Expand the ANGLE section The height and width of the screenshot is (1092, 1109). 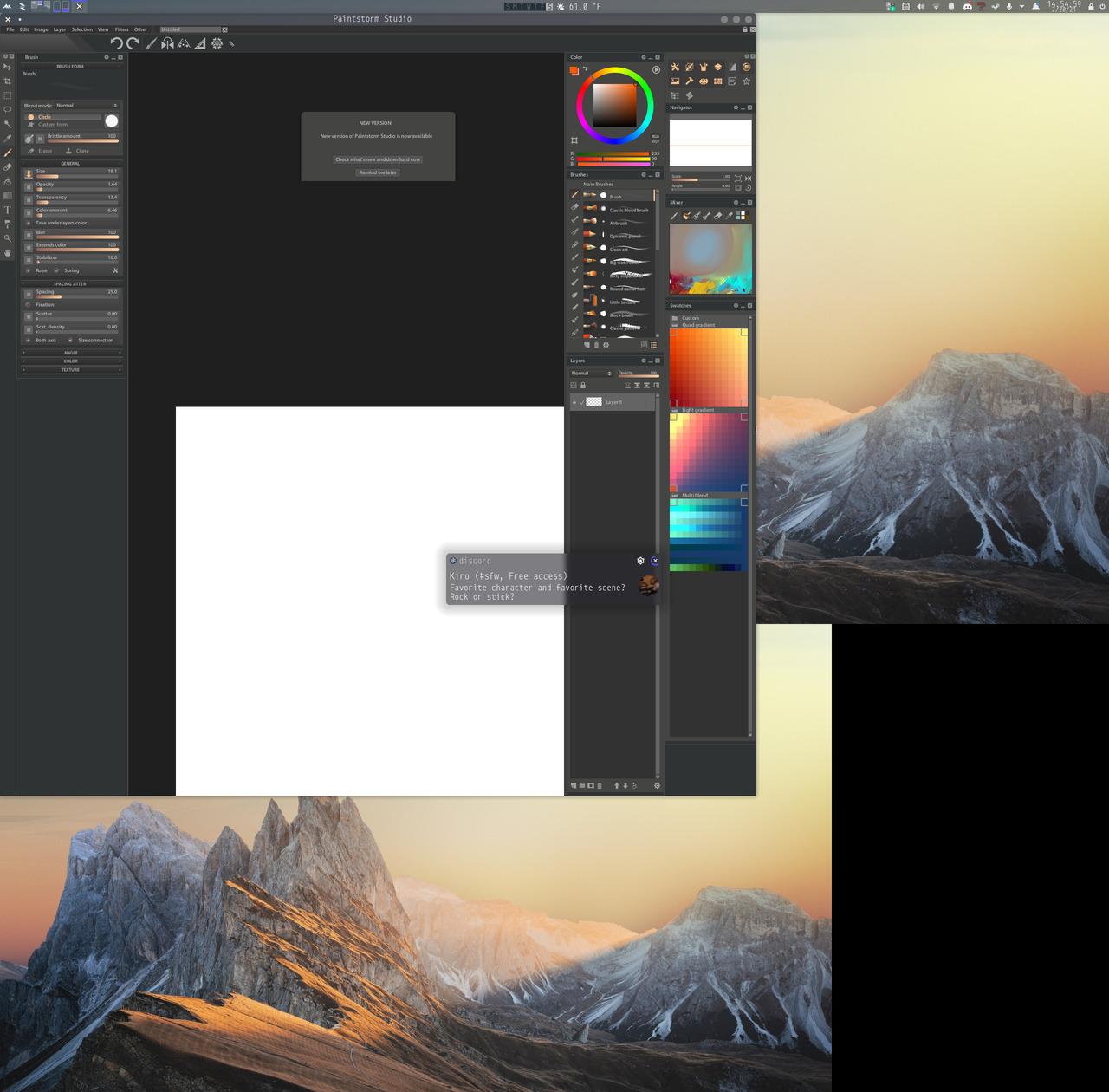tap(71, 353)
